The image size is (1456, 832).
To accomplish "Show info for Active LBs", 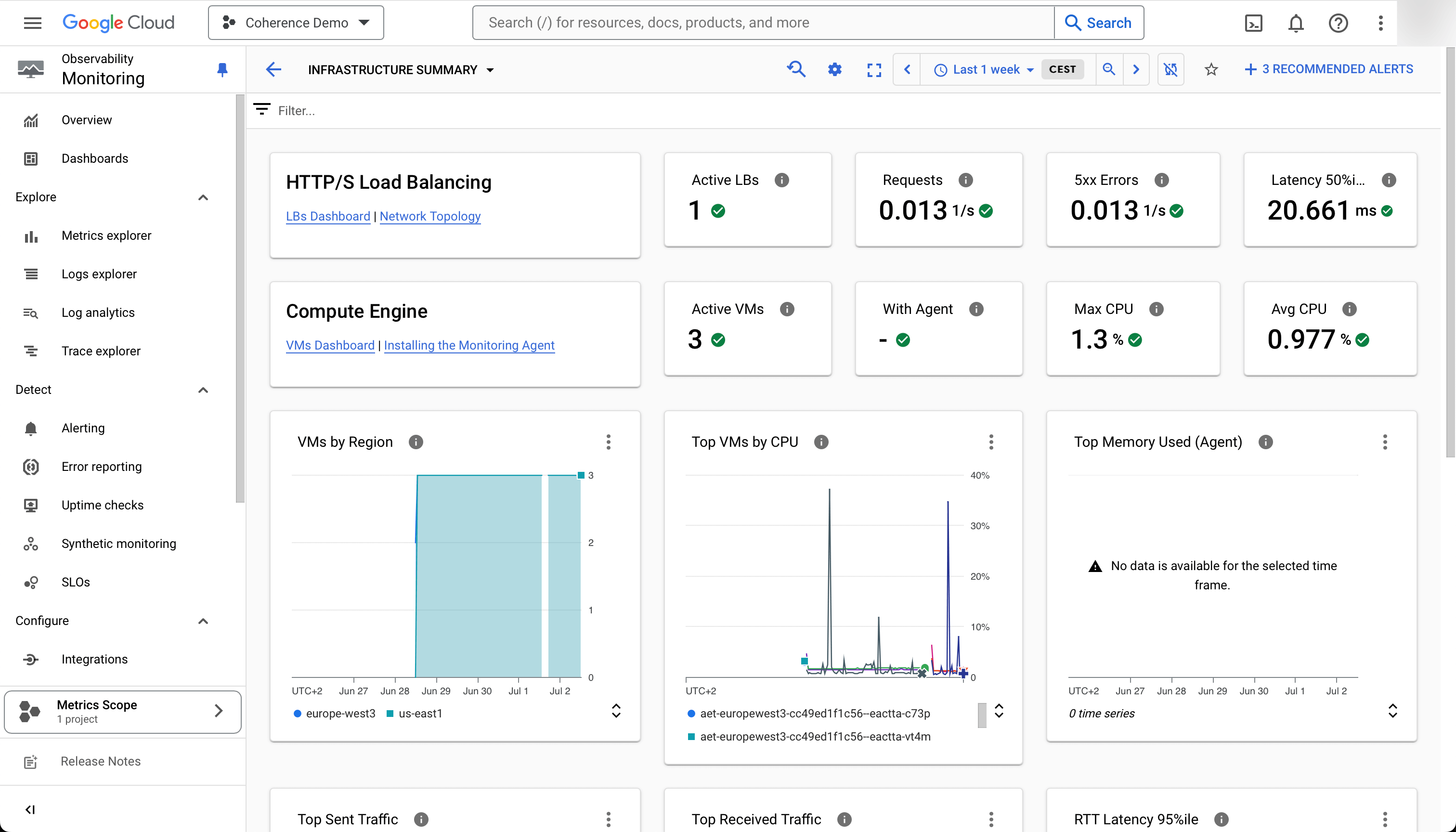I will click(782, 180).
